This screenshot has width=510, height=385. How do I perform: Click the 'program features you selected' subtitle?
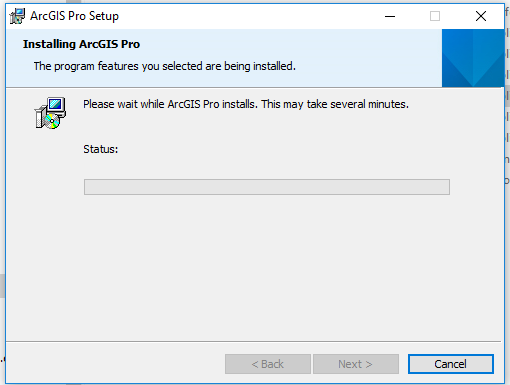tap(165, 66)
